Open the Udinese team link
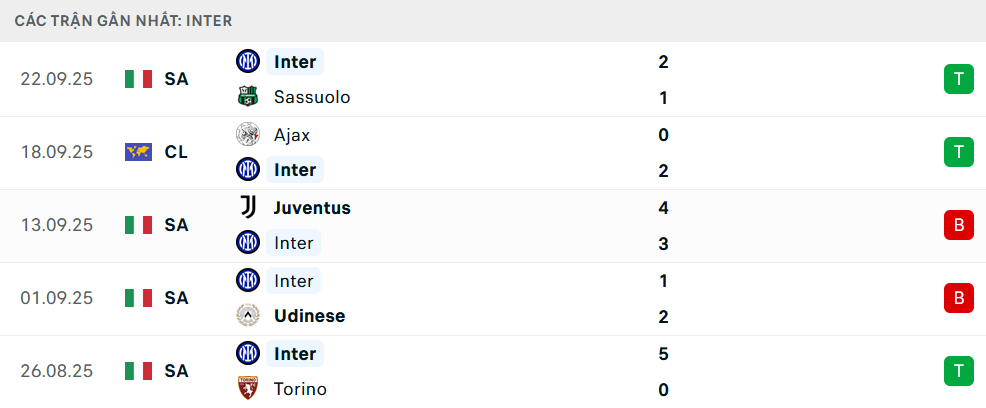 coord(309,316)
